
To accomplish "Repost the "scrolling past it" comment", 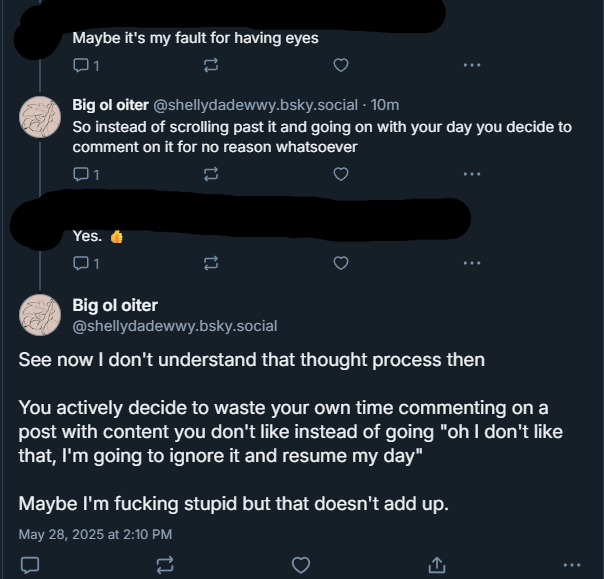I will pos(211,174).
